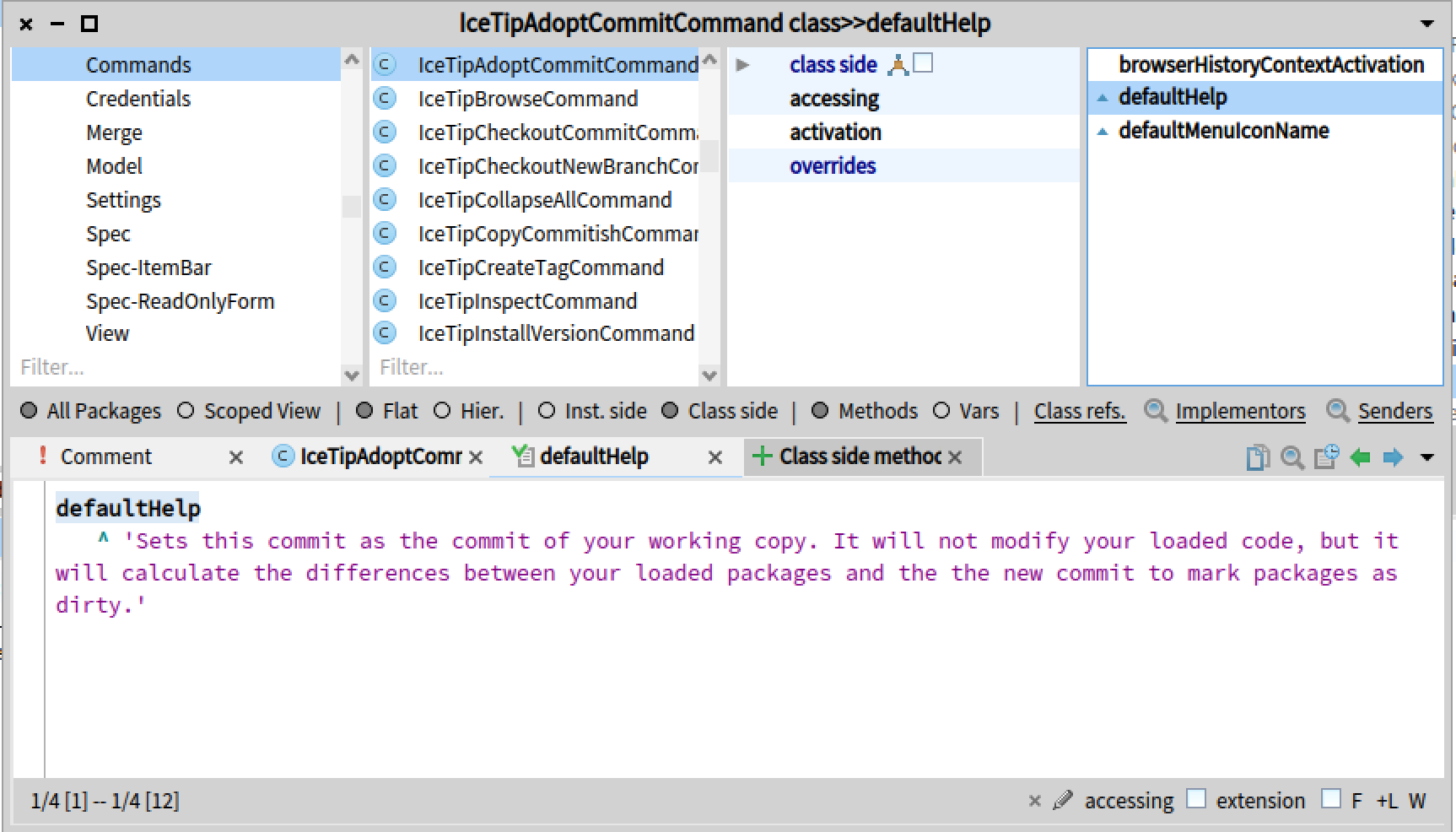Tick the checkbox next to class side
Image resolution: width=1456 pixels, height=832 pixels.
click(924, 63)
